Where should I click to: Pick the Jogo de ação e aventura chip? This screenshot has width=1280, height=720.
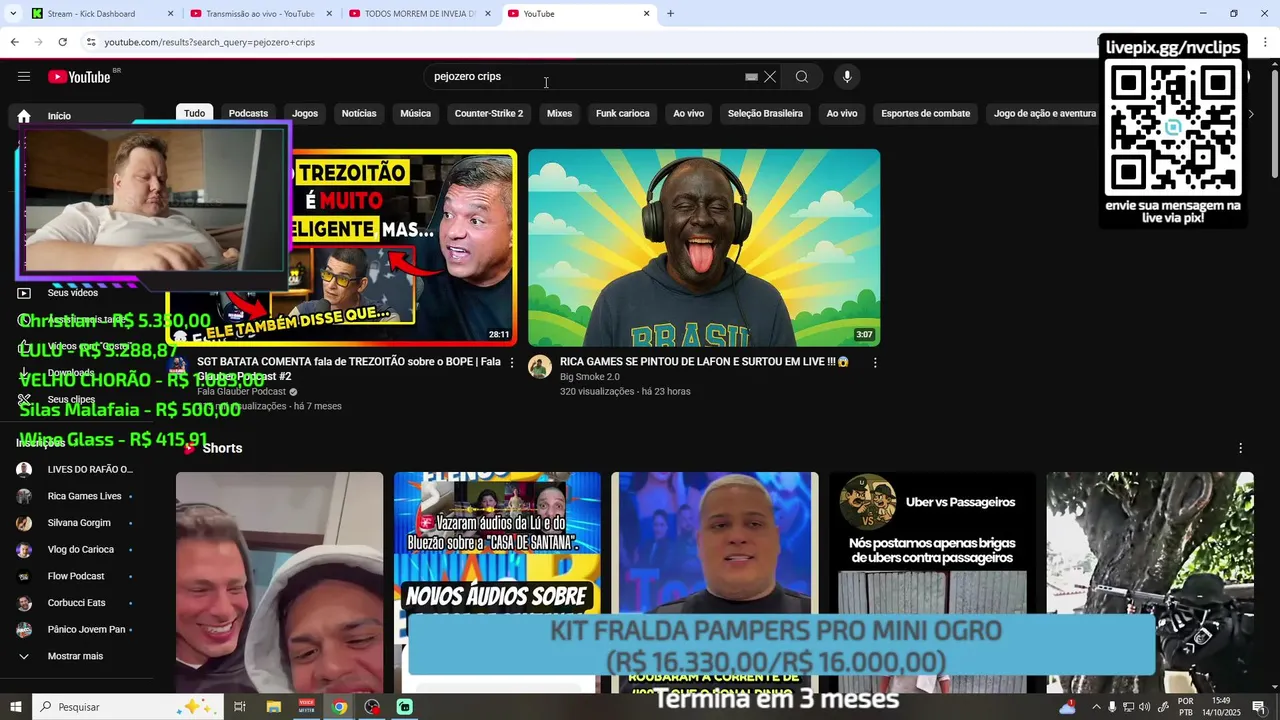[x=1045, y=113]
